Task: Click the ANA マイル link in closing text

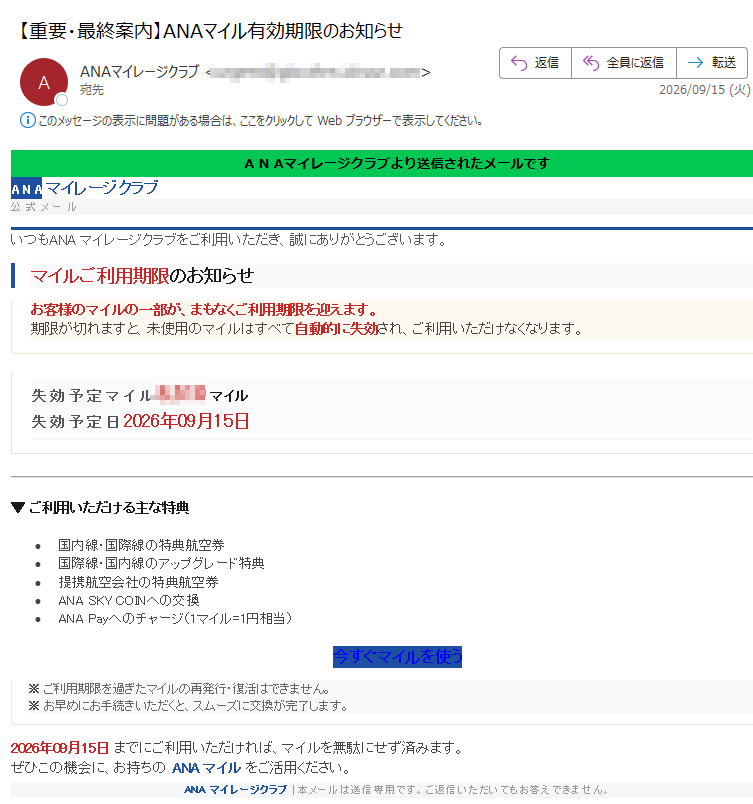Action: click(207, 768)
